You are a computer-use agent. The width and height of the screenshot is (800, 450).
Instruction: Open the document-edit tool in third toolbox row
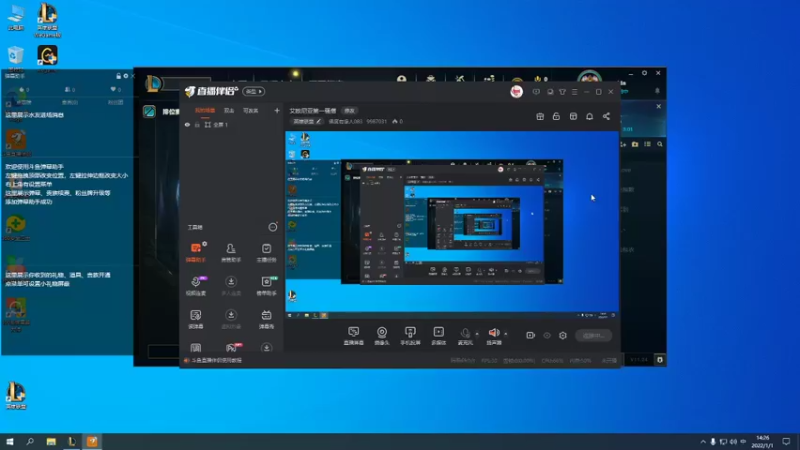point(196,319)
